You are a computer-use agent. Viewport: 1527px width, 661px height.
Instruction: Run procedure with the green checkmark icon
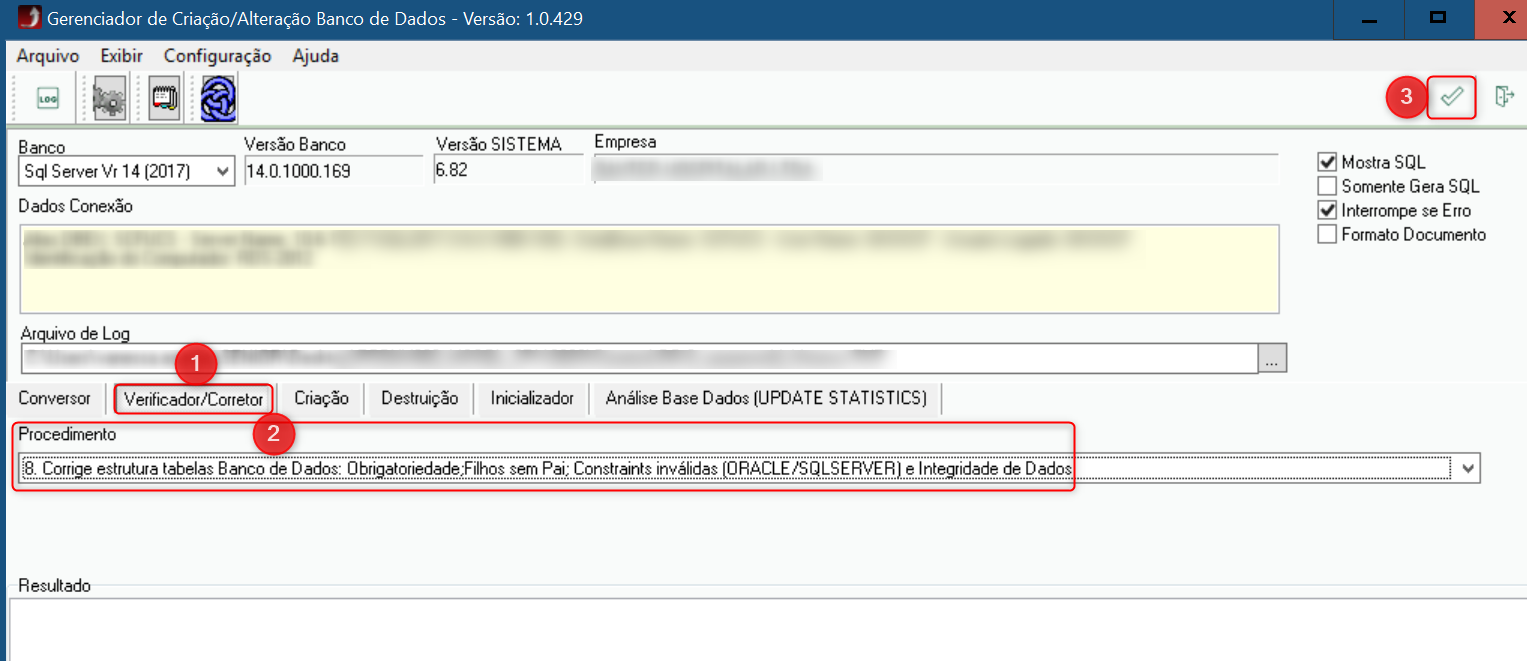1452,97
